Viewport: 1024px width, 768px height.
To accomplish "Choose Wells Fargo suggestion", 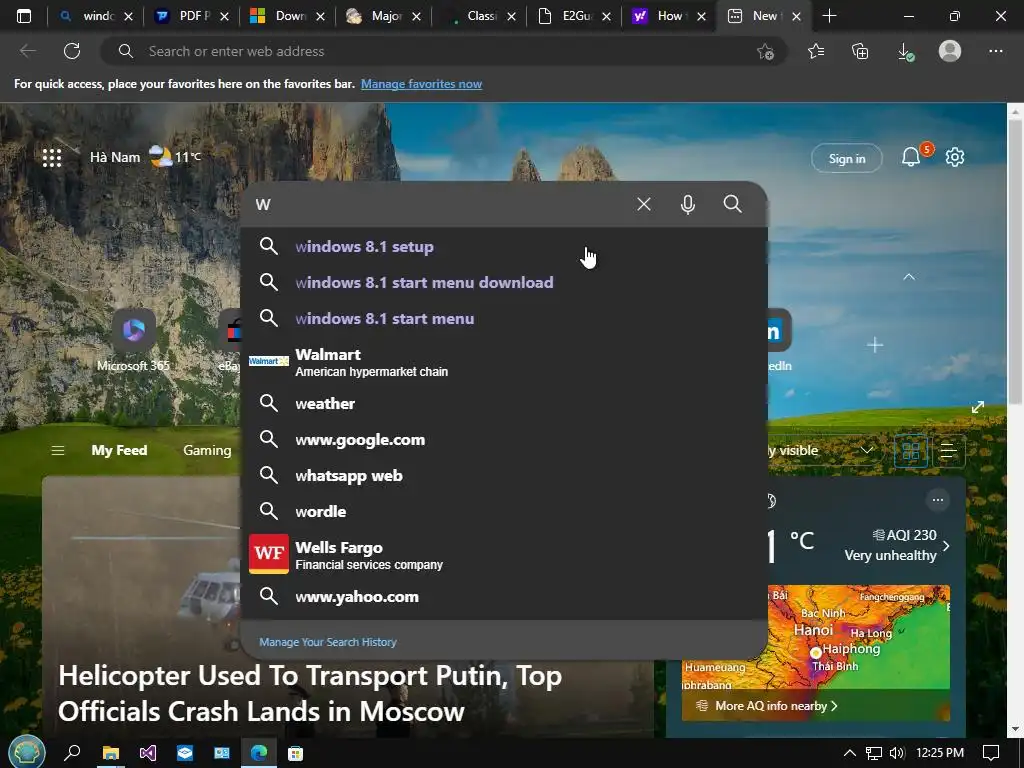I will (504, 554).
